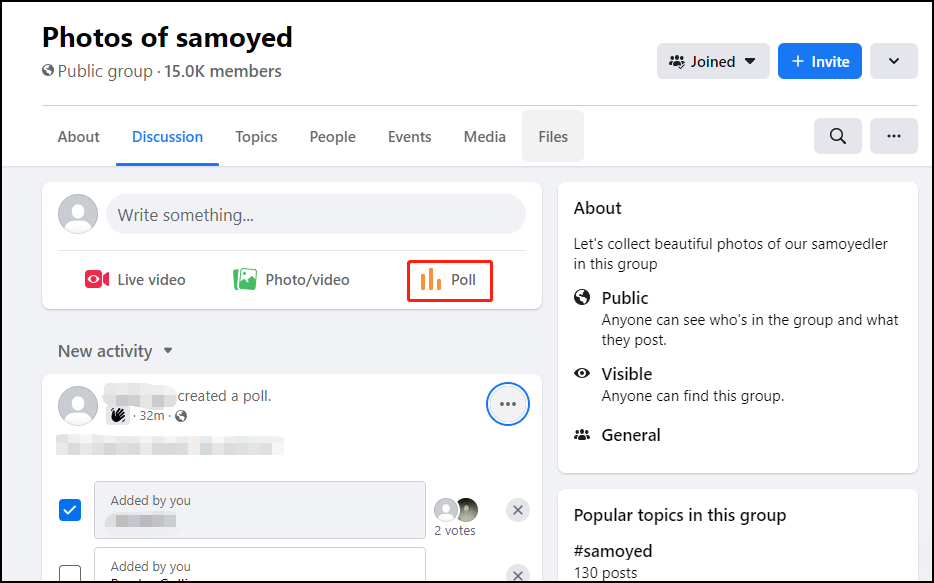Viewport: 934px width, 583px height.
Task: Open the three-dot menu beside the search button
Action: tap(893, 136)
